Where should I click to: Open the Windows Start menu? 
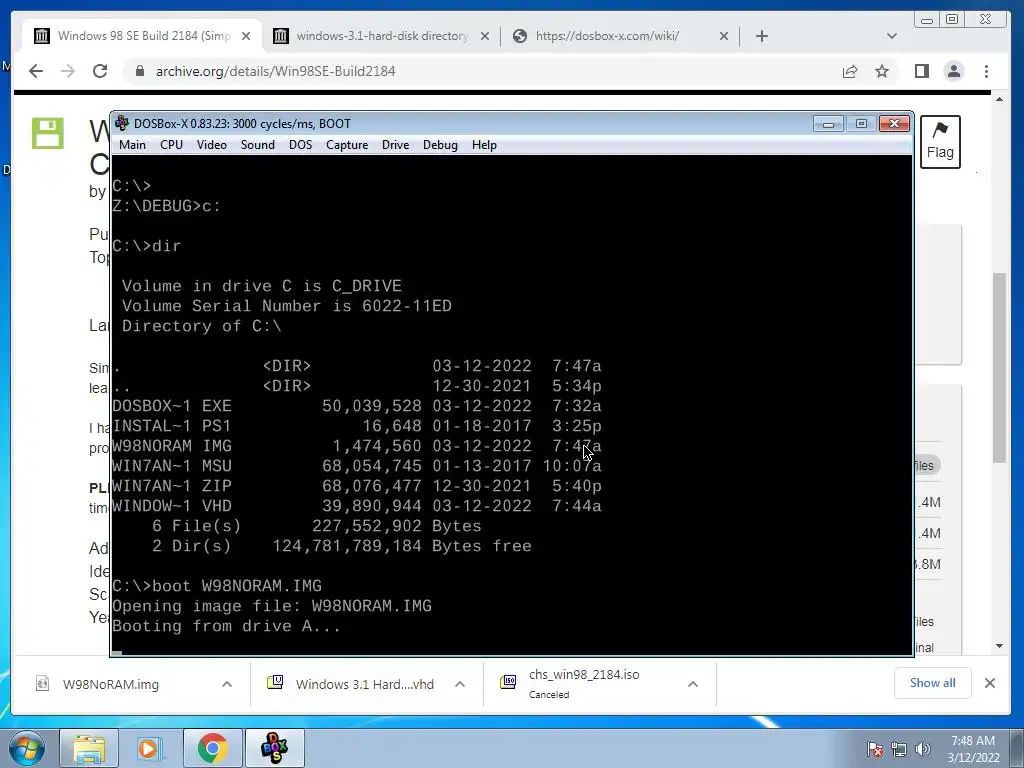click(x=26, y=748)
